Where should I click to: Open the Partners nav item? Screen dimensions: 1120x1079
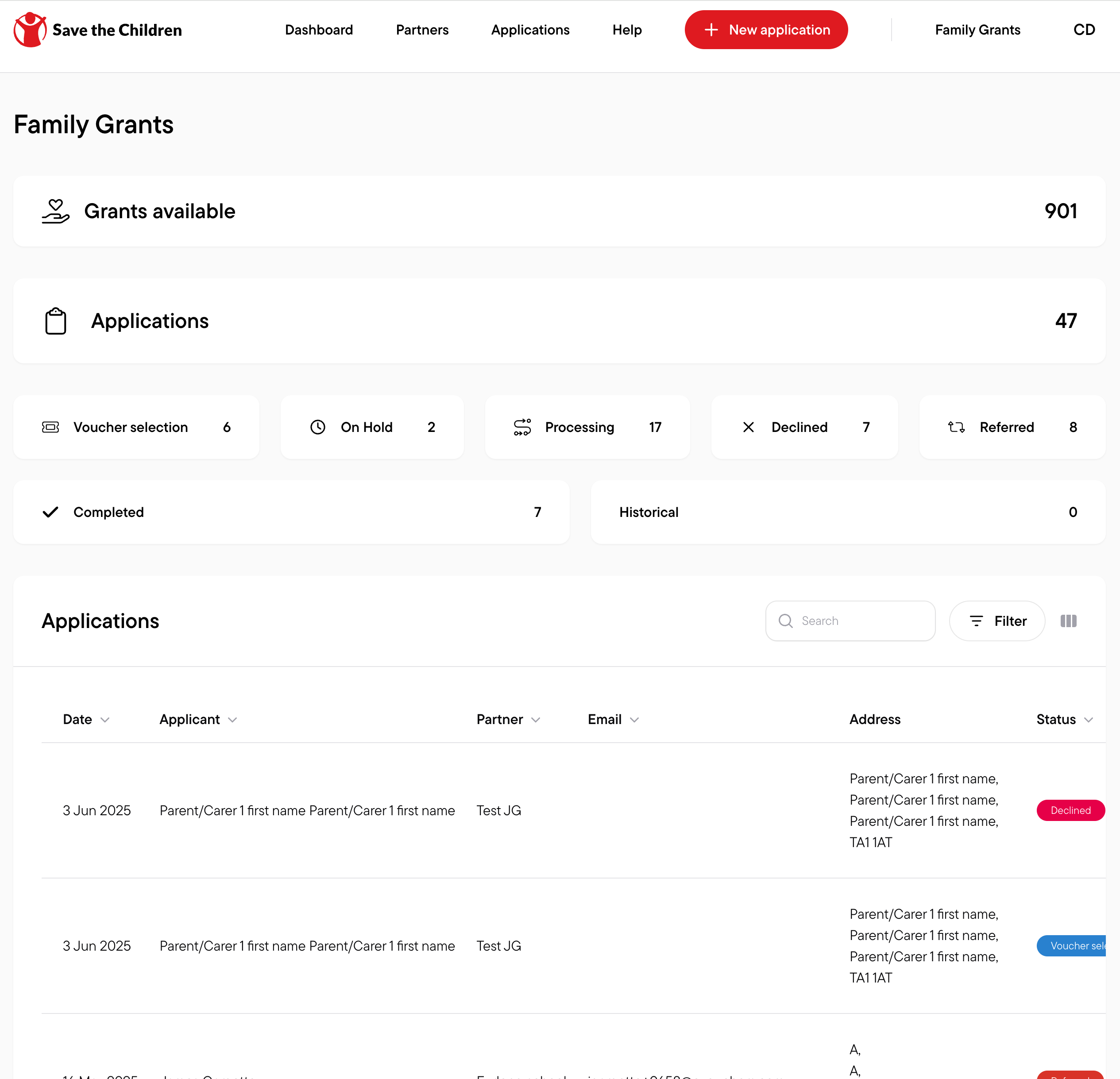click(422, 30)
